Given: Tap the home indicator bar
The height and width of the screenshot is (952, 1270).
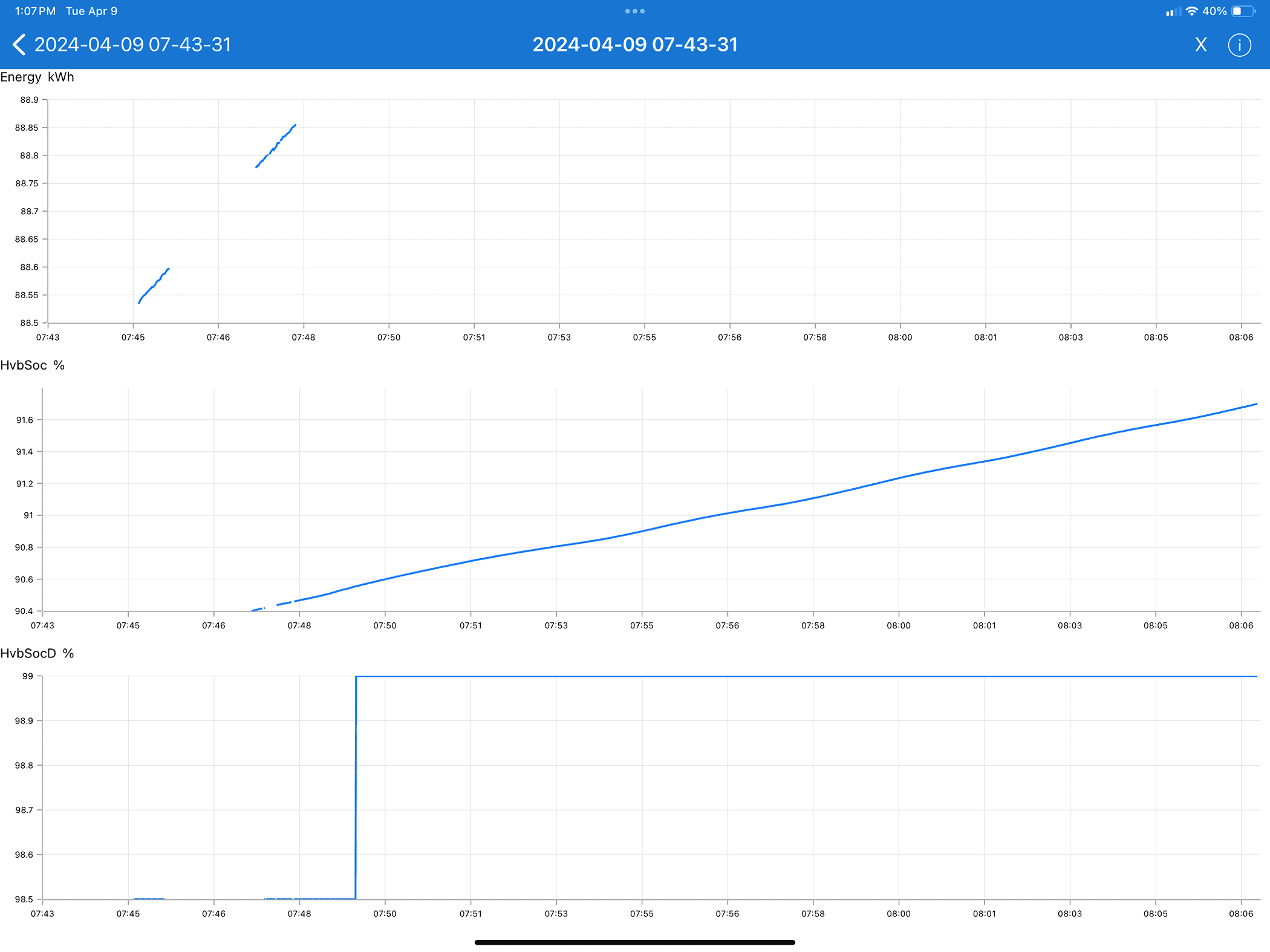Looking at the screenshot, I should (x=634, y=942).
